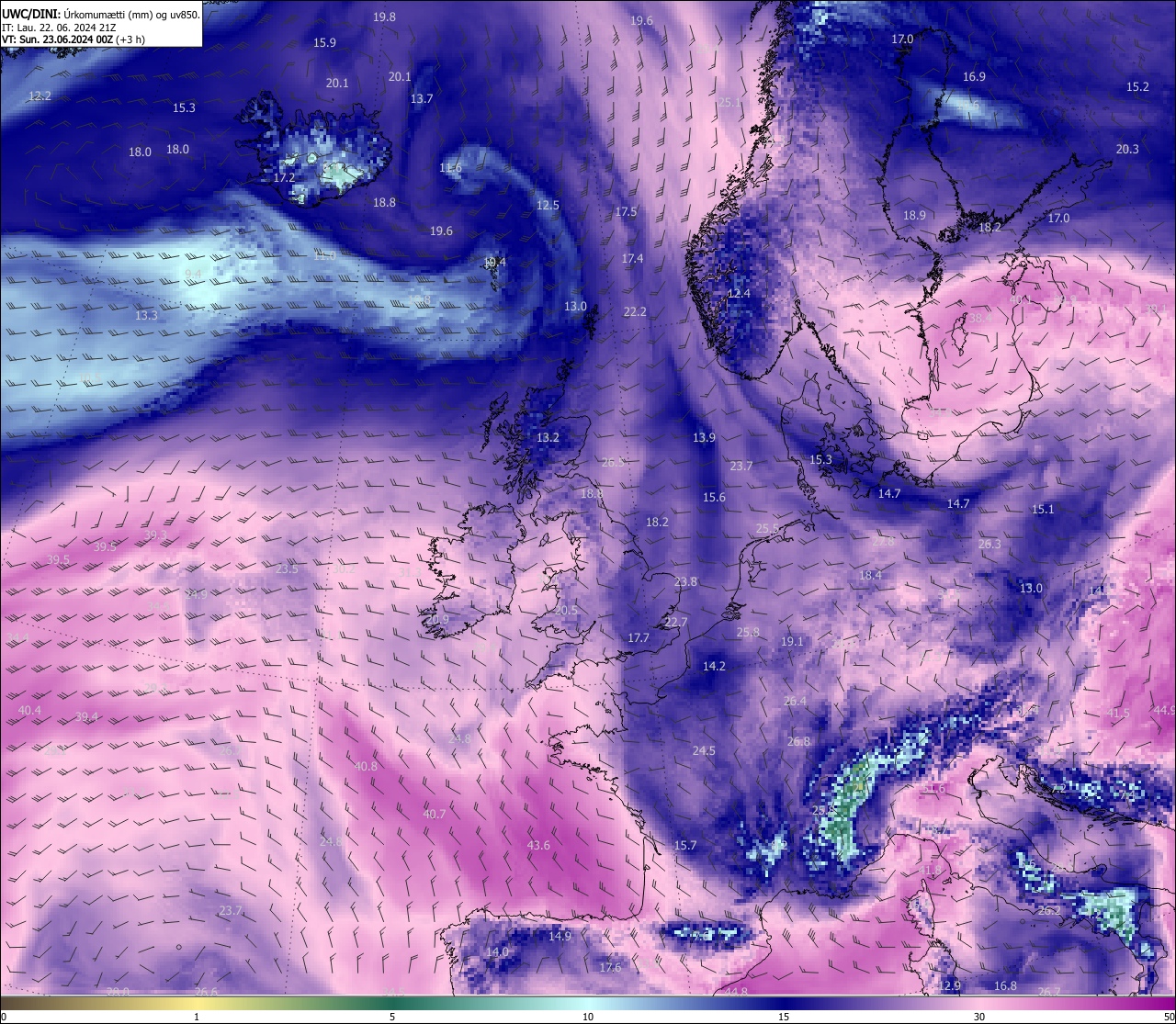The height and width of the screenshot is (1024, 1176).
Task: Click the 15.7 value over southern France
Action: tap(685, 846)
